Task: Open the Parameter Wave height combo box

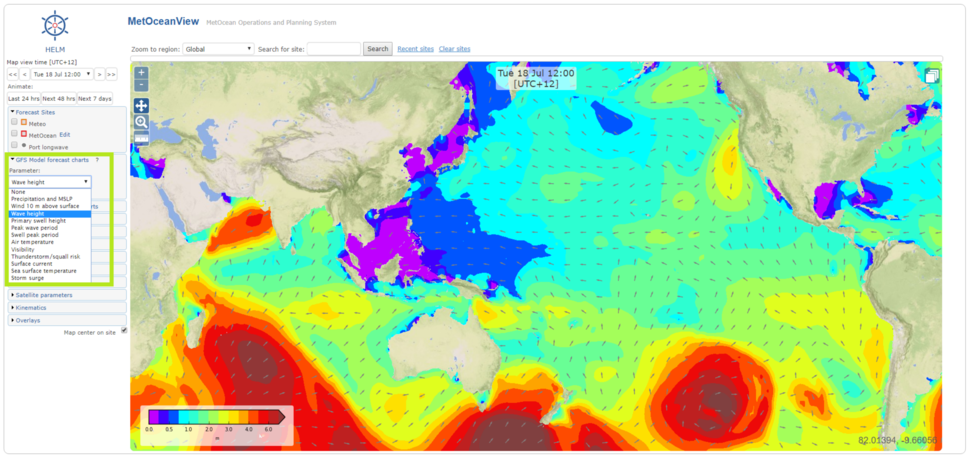Action: coord(50,182)
